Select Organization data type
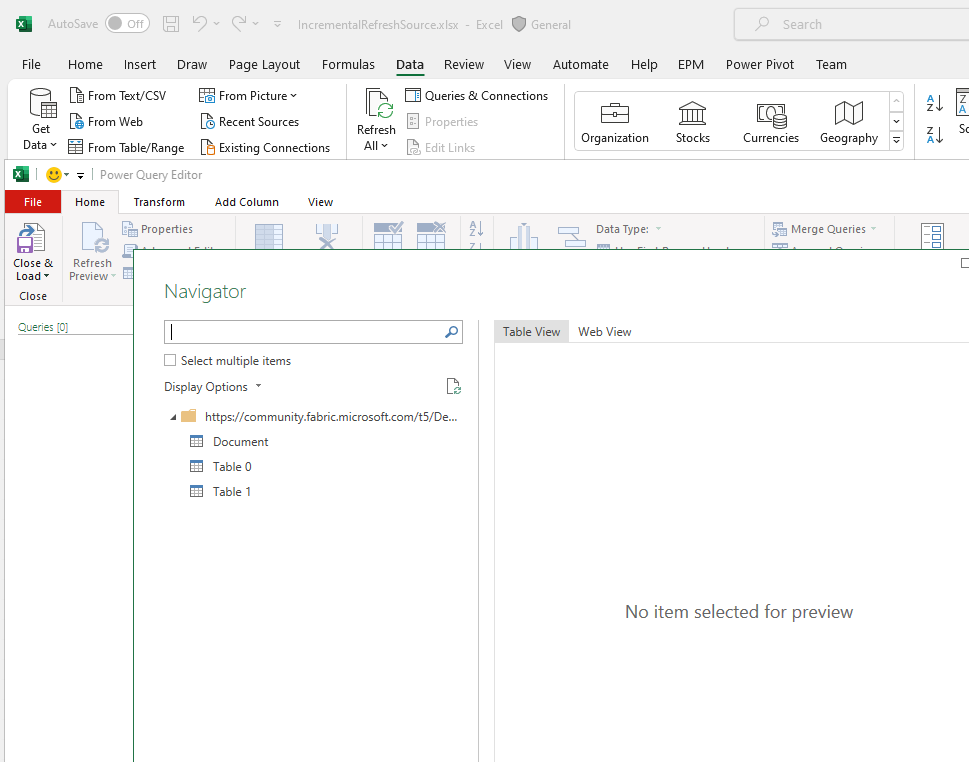The width and height of the screenshot is (969, 762). [x=615, y=122]
